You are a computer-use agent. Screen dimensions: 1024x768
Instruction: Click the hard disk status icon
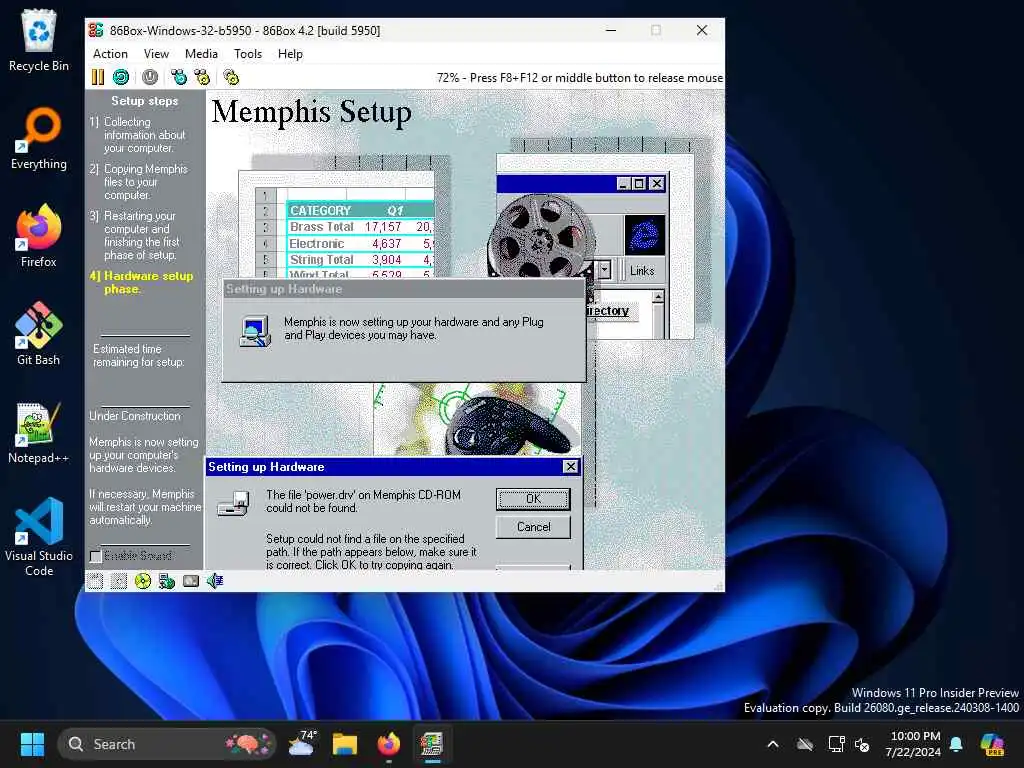point(191,581)
